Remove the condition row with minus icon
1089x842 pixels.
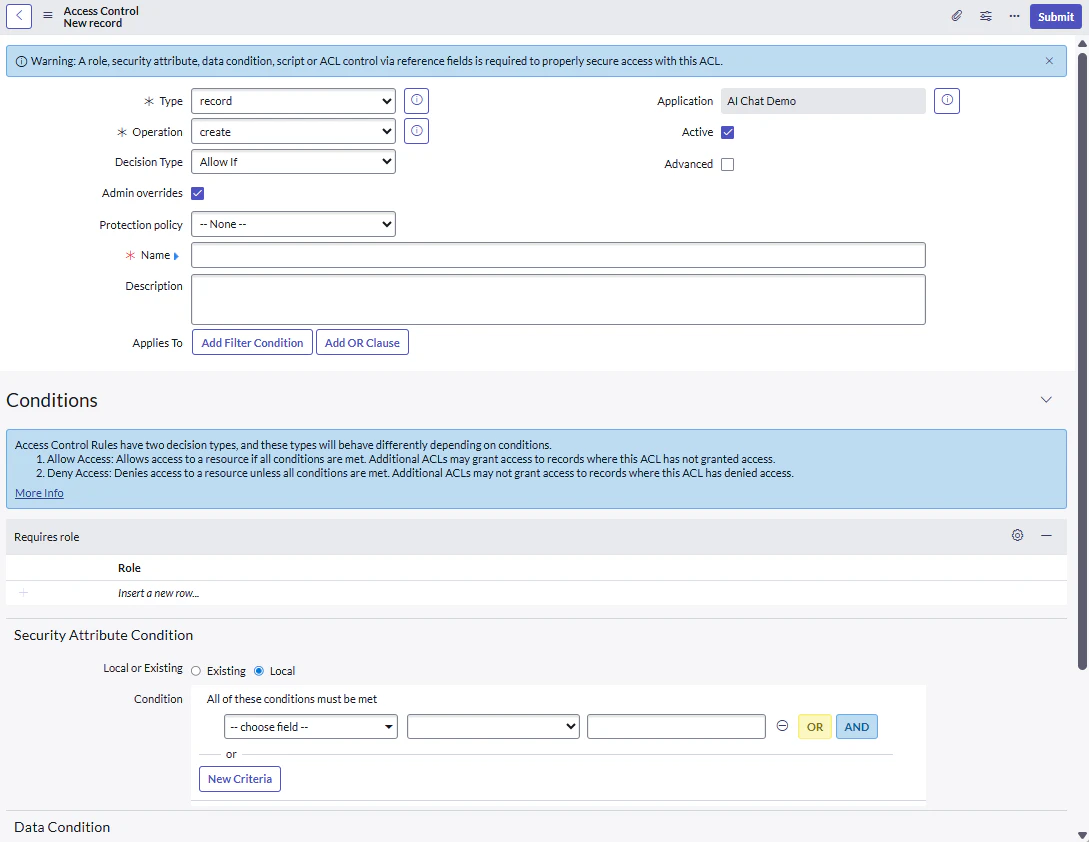click(782, 726)
